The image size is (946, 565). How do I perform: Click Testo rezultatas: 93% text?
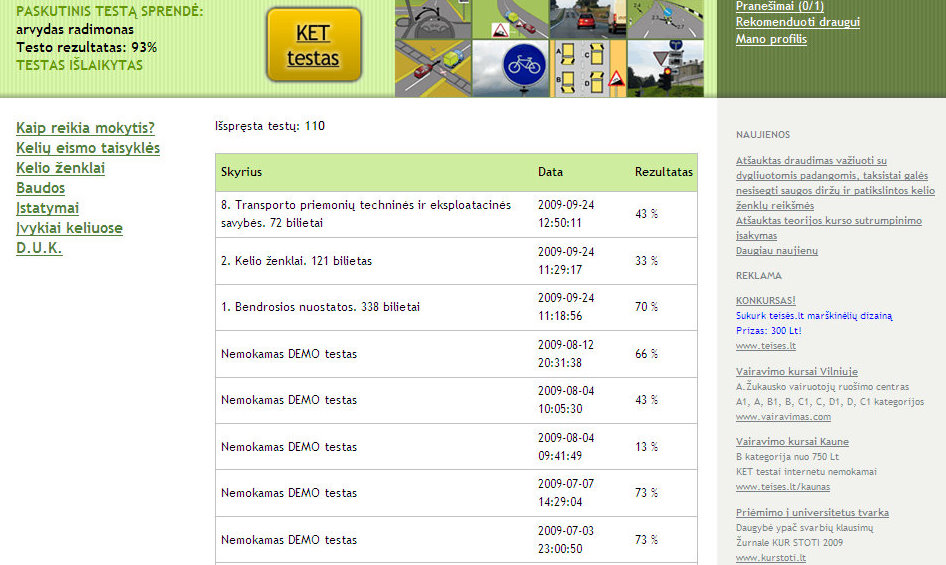tap(86, 47)
